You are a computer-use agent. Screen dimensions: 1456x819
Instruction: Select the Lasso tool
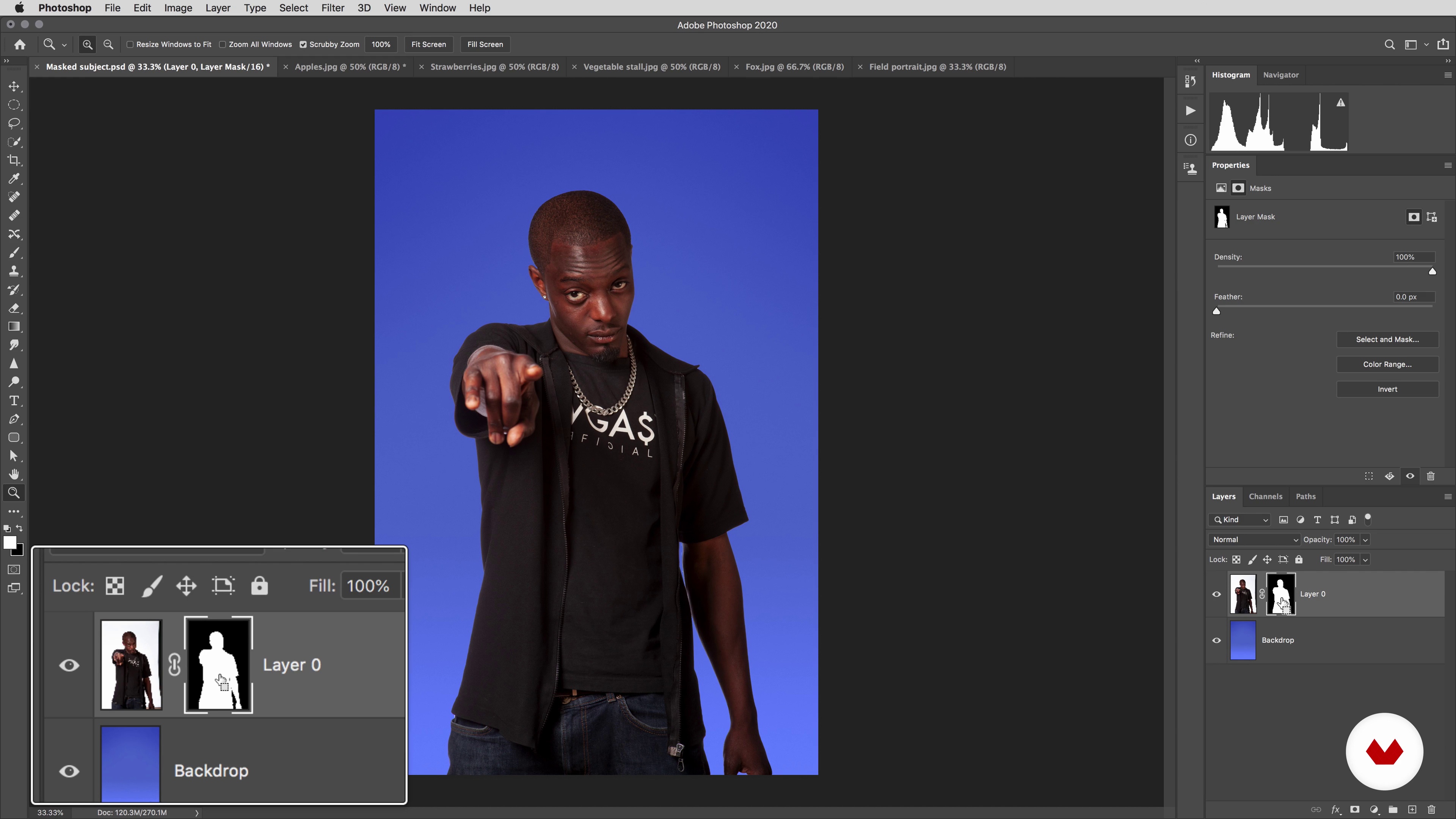[x=14, y=123]
